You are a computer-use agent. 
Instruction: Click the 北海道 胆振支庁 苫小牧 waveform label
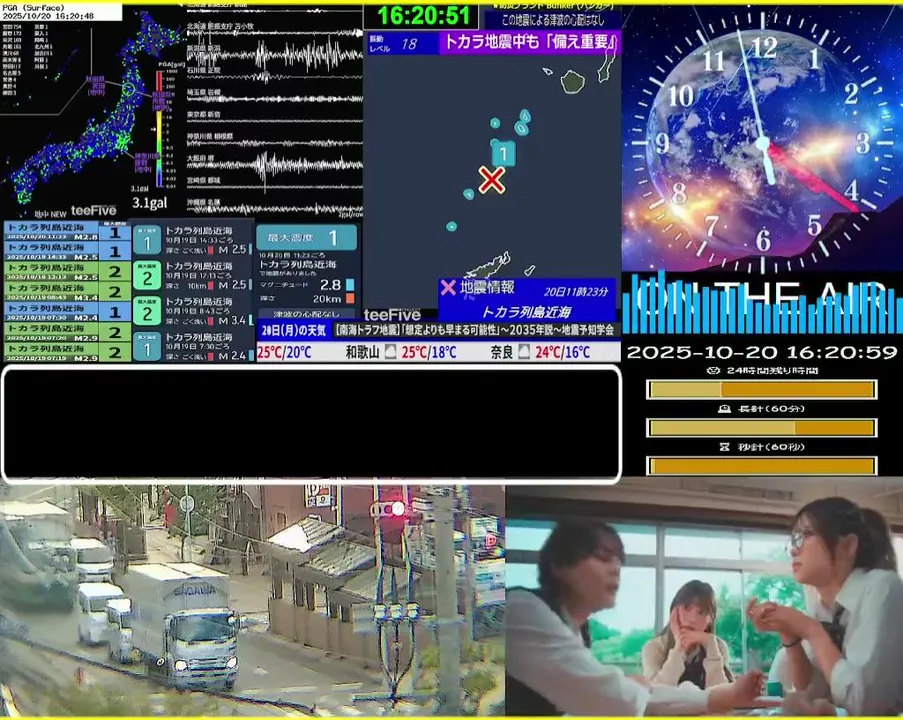(x=221, y=26)
